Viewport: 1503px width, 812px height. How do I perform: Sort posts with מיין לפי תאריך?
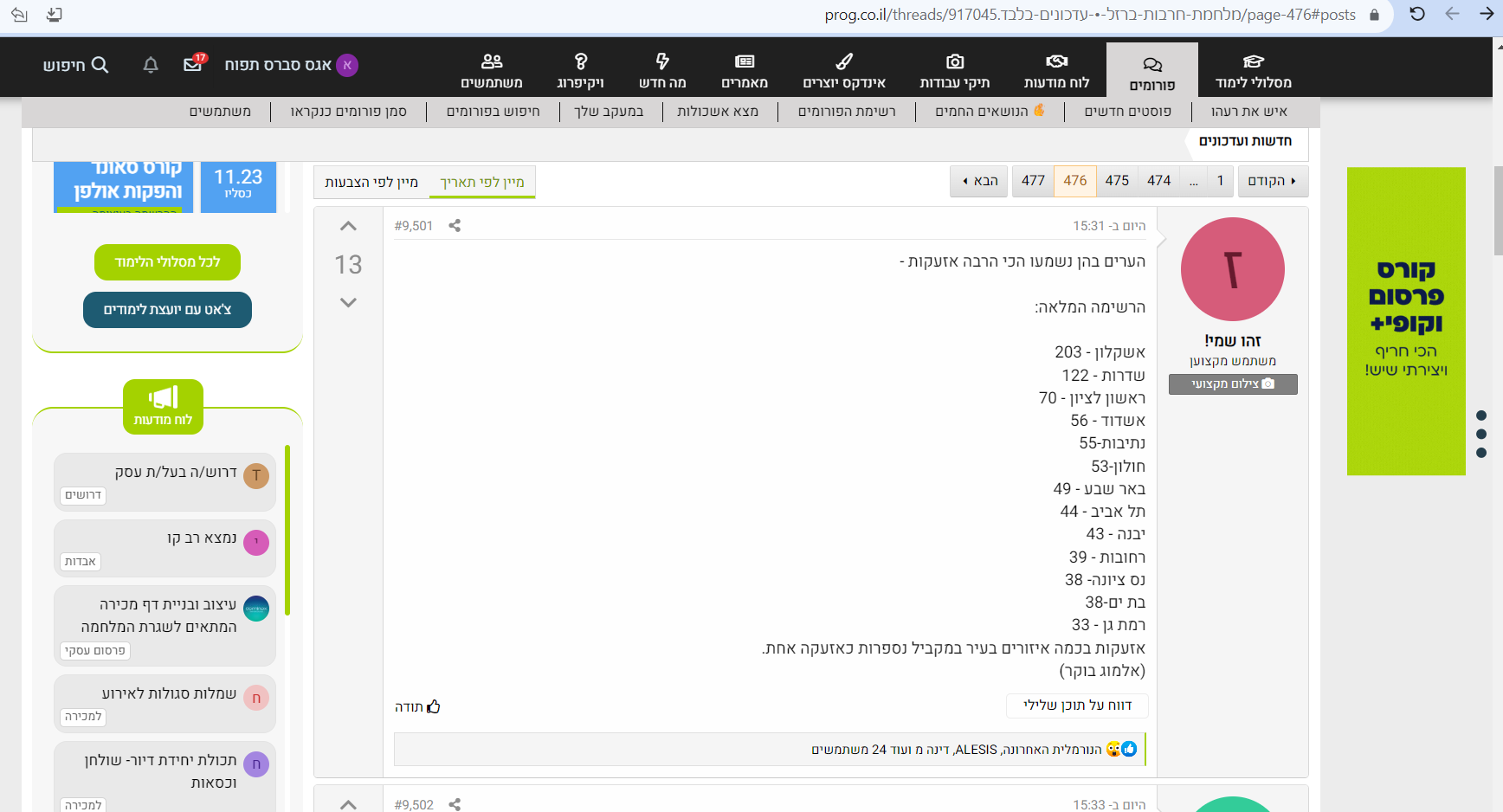[x=482, y=182]
